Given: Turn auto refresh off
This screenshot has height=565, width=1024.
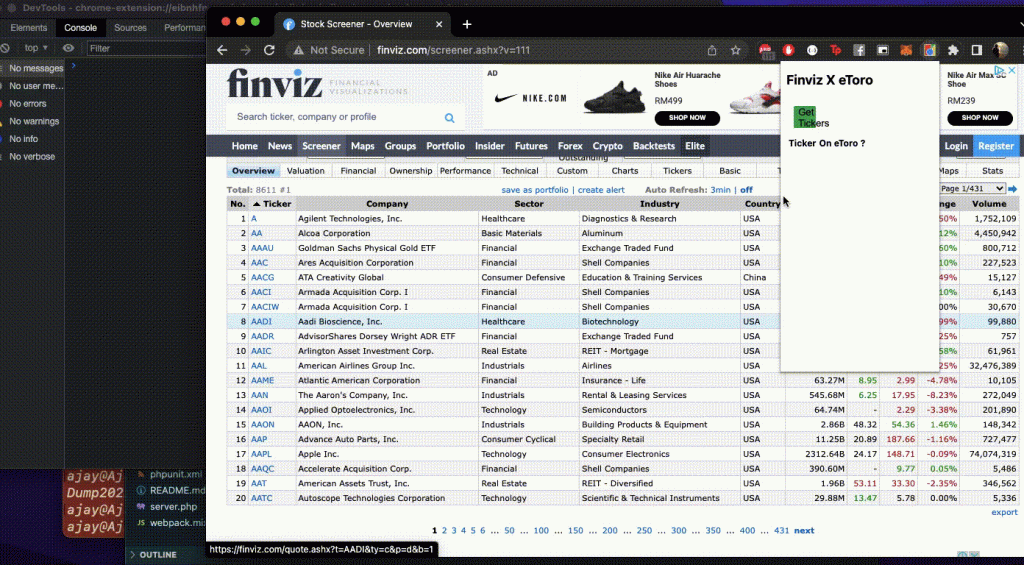Looking at the screenshot, I should (746, 190).
